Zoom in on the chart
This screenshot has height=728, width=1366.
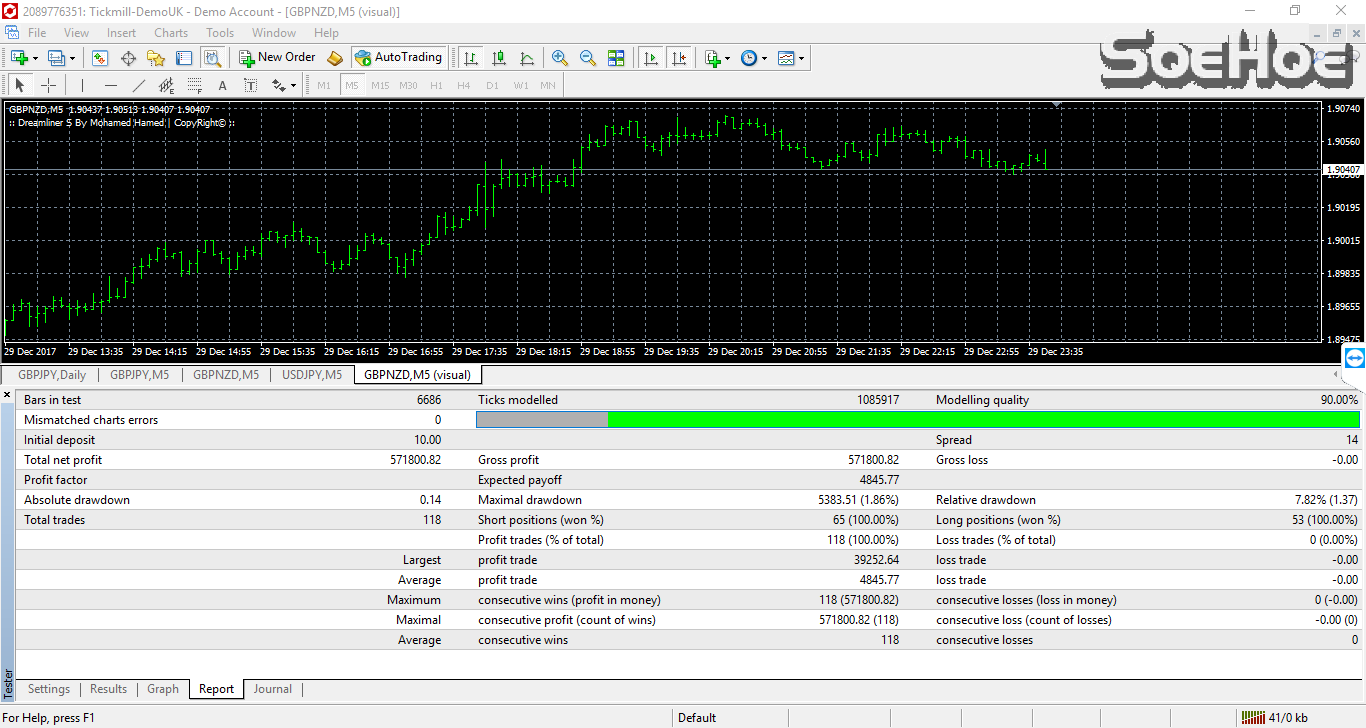[x=560, y=58]
